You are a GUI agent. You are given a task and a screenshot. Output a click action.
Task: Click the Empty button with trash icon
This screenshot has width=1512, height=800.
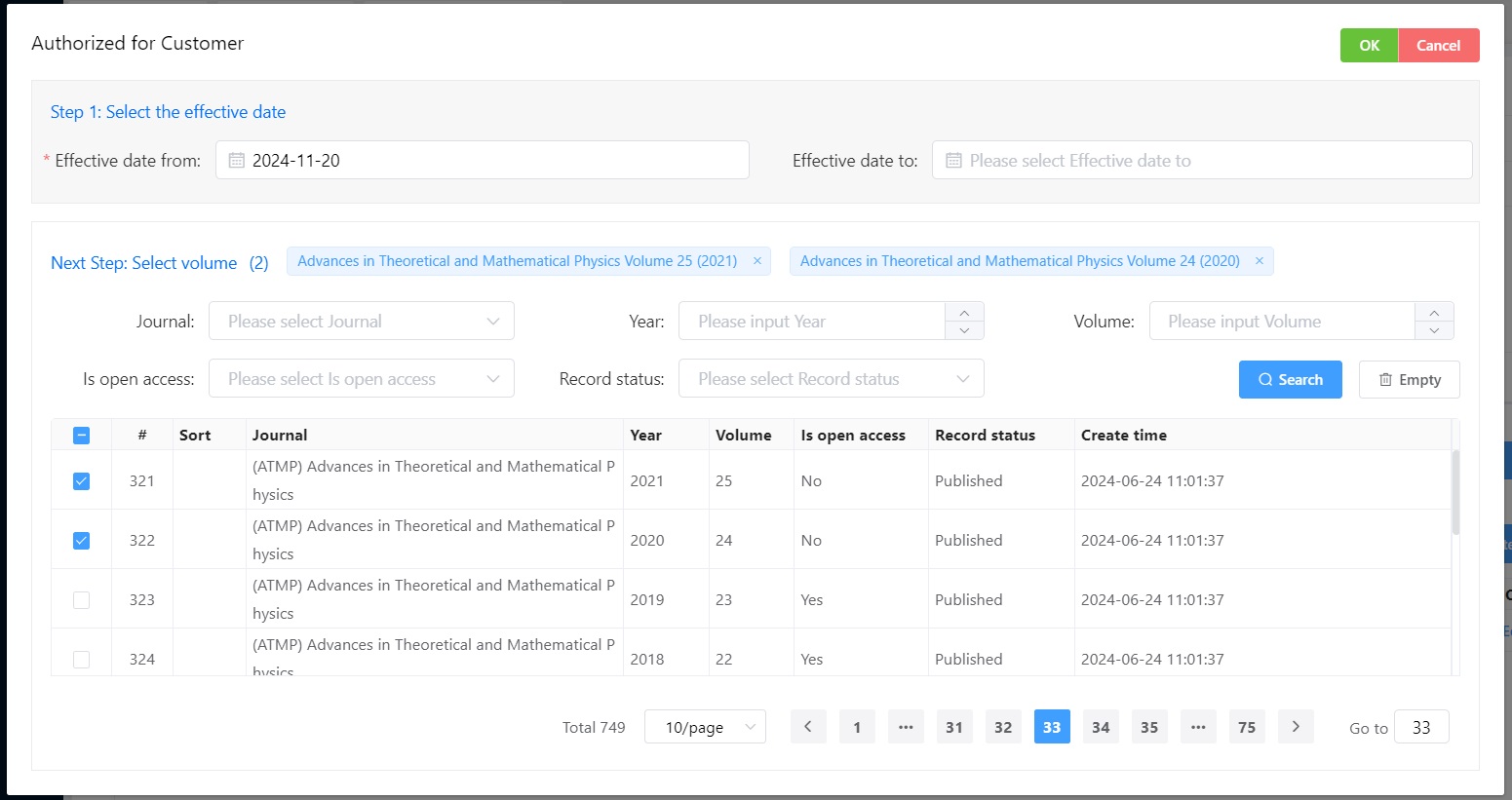pos(1409,380)
